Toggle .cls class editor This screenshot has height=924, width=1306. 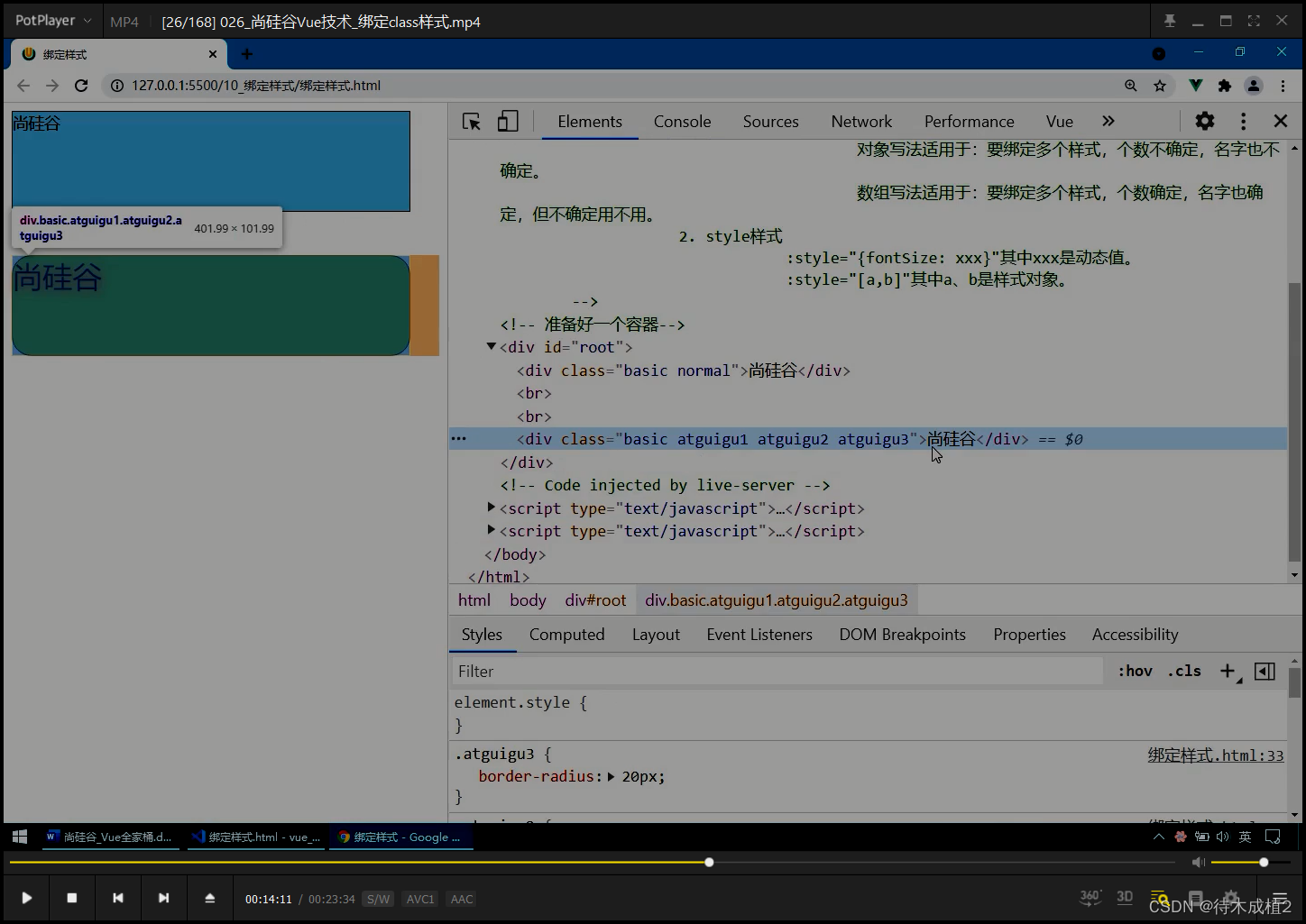(1184, 671)
